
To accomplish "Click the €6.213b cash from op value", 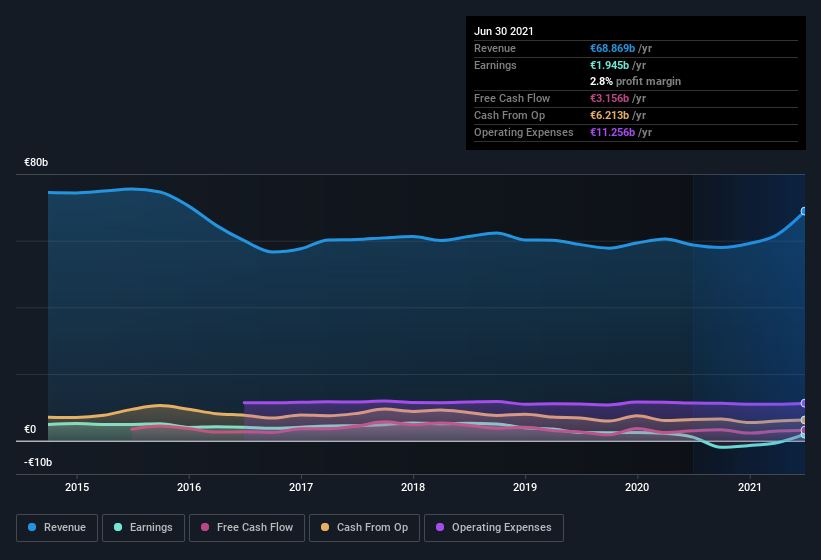I will 609,115.
